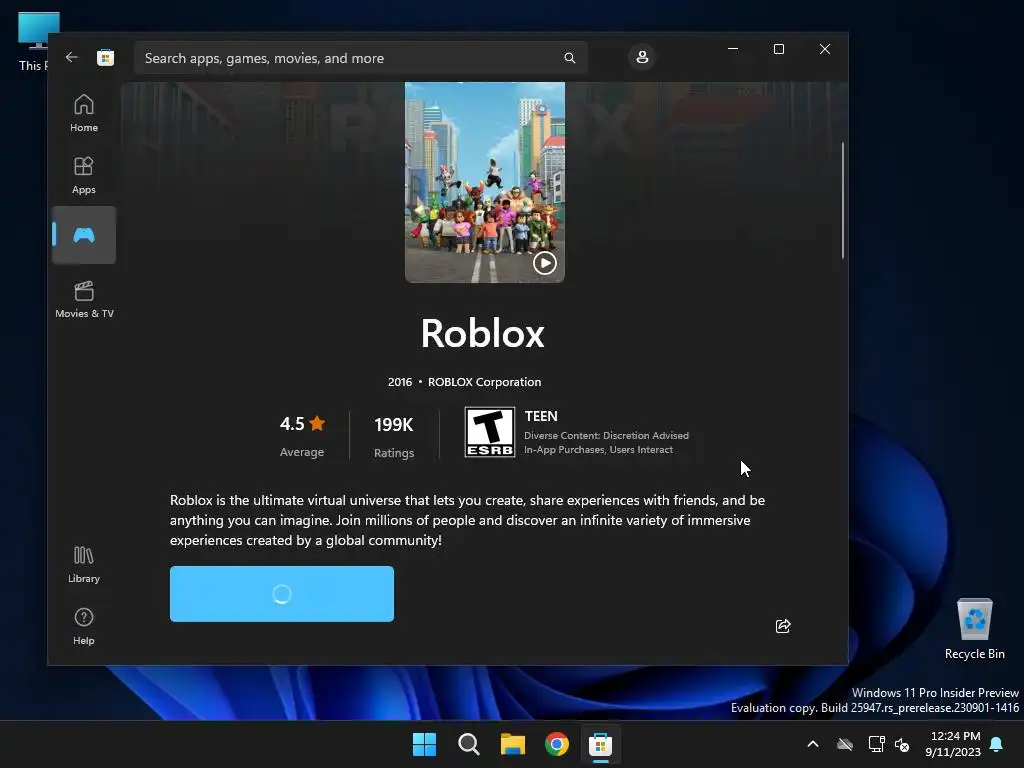The height and width of the screenshot is (768, 1024).
Task: Go back using the Store back arrow
Action: [x=72, y=57]
